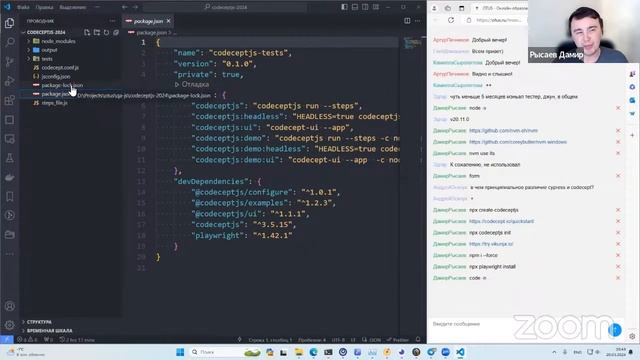Click the package.json breadcrumb
Image resolution: width=640 pixels, height=360 pixels.
(151, 32)
